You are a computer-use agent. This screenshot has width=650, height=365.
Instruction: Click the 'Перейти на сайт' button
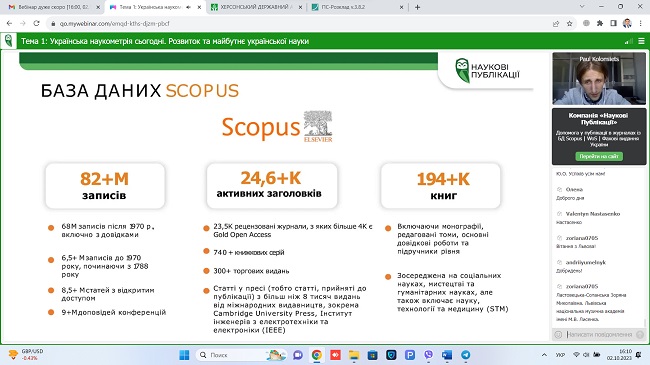[599, 156]
